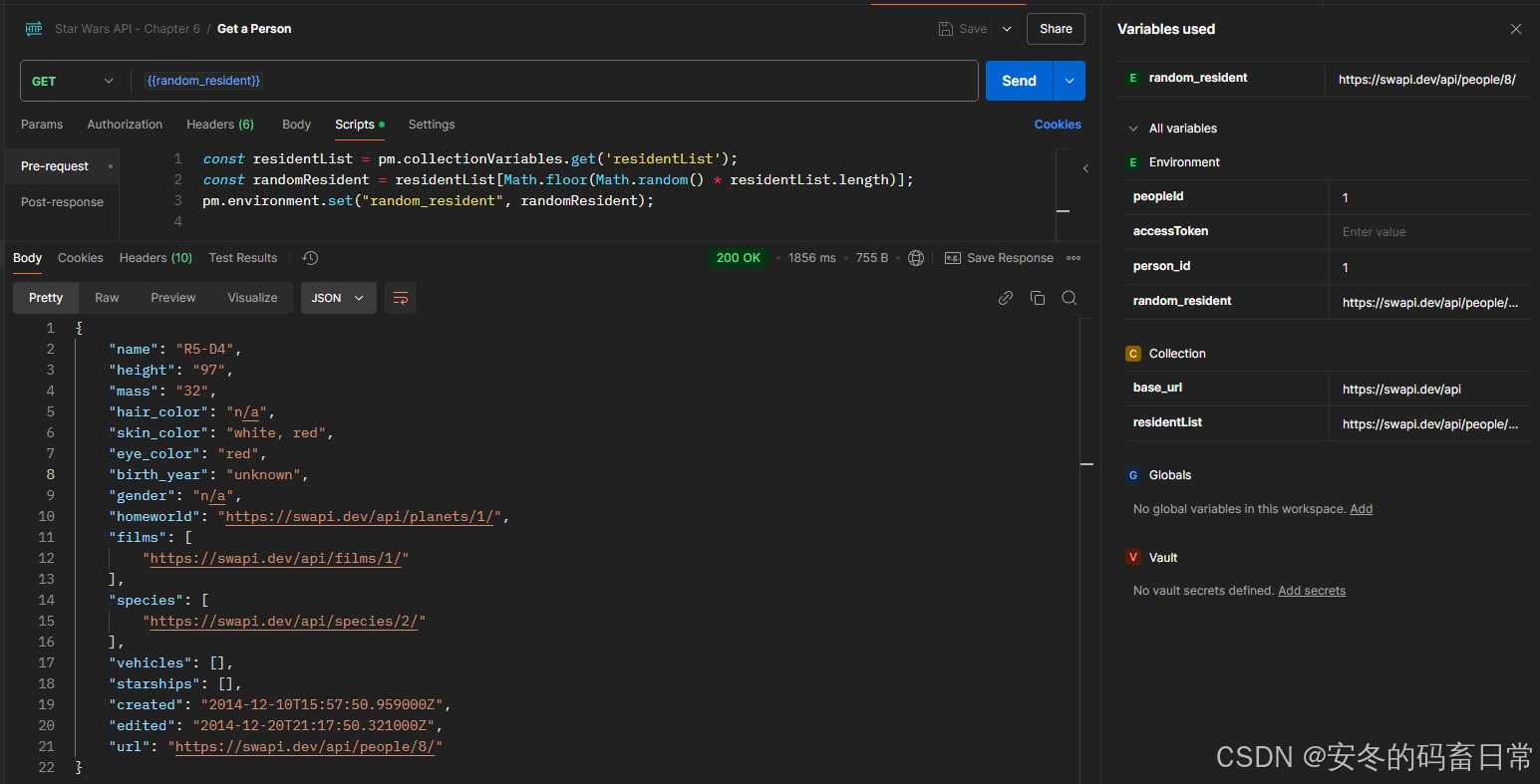Click the base_url value field
Viewport: 1540px width, 784px height.
(1430, 389)
